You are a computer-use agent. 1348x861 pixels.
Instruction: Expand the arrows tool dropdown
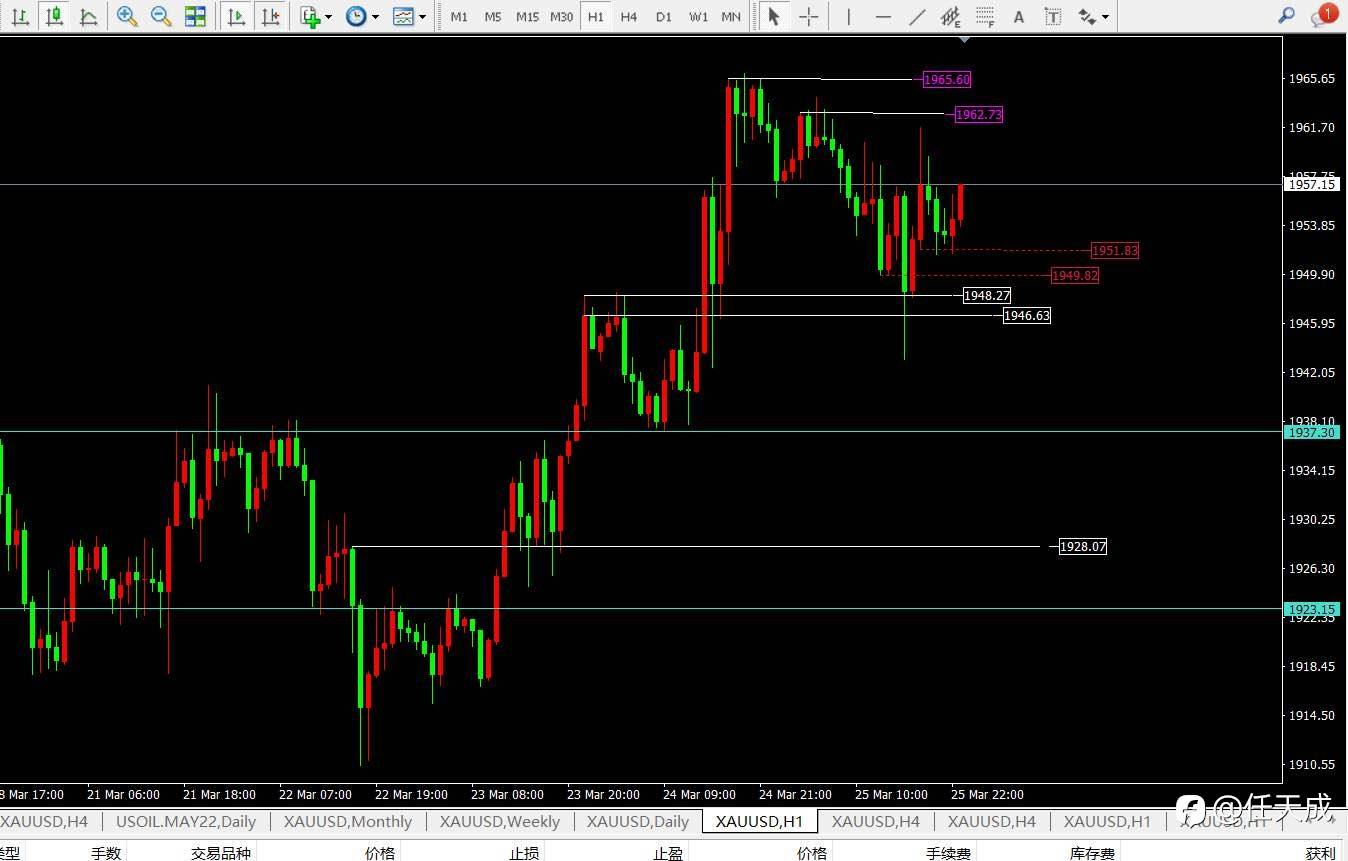(1105, 17)
